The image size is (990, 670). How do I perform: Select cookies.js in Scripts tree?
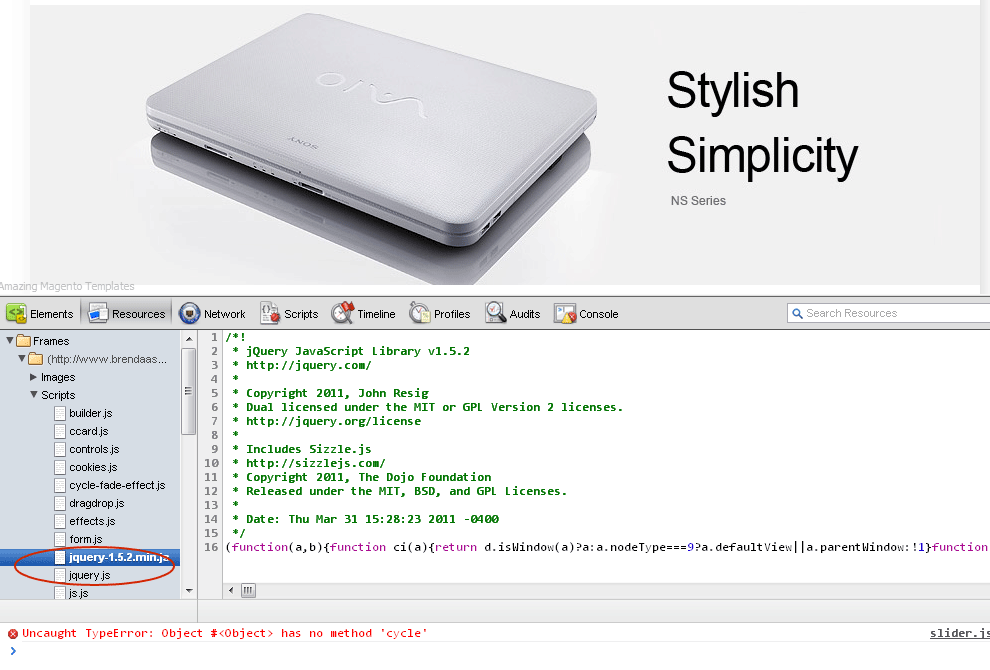[93, 467]
